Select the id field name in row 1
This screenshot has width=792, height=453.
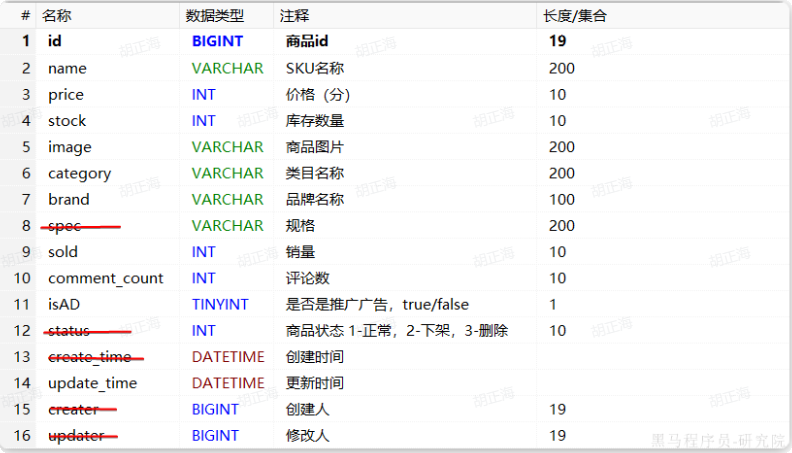click(55, 42)
